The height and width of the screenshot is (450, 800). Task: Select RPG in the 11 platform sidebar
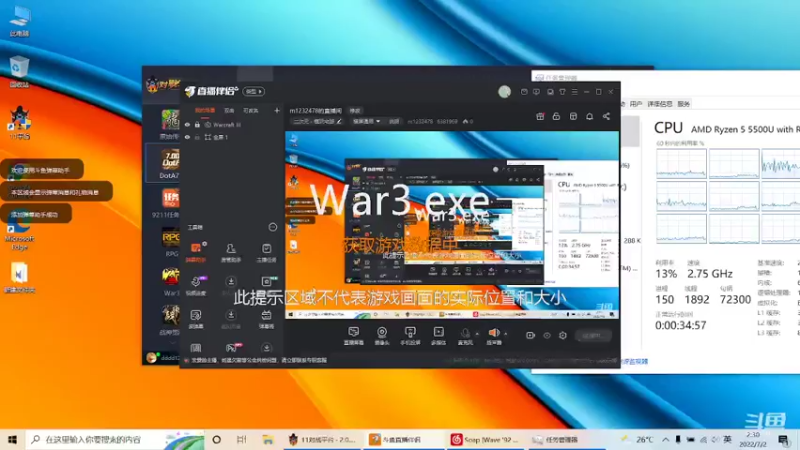tap(170, 242)
